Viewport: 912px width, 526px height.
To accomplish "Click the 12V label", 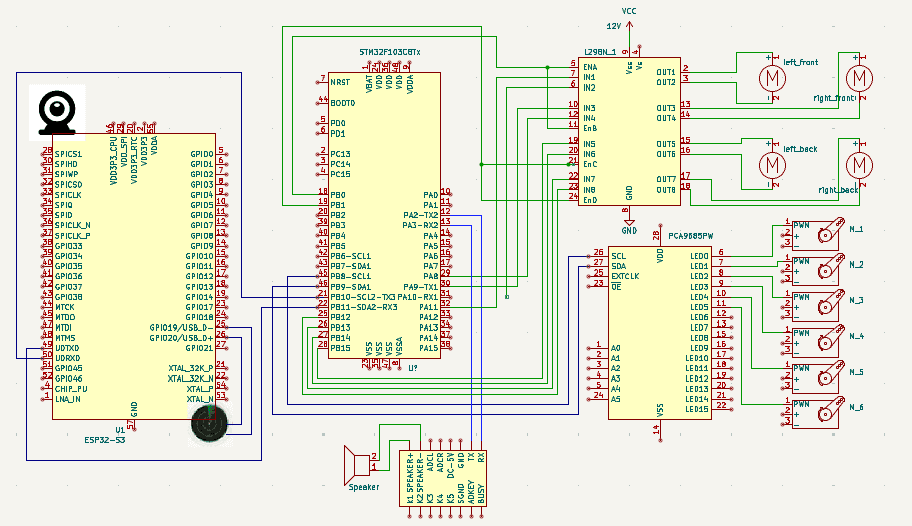I will tap(614, 26).
